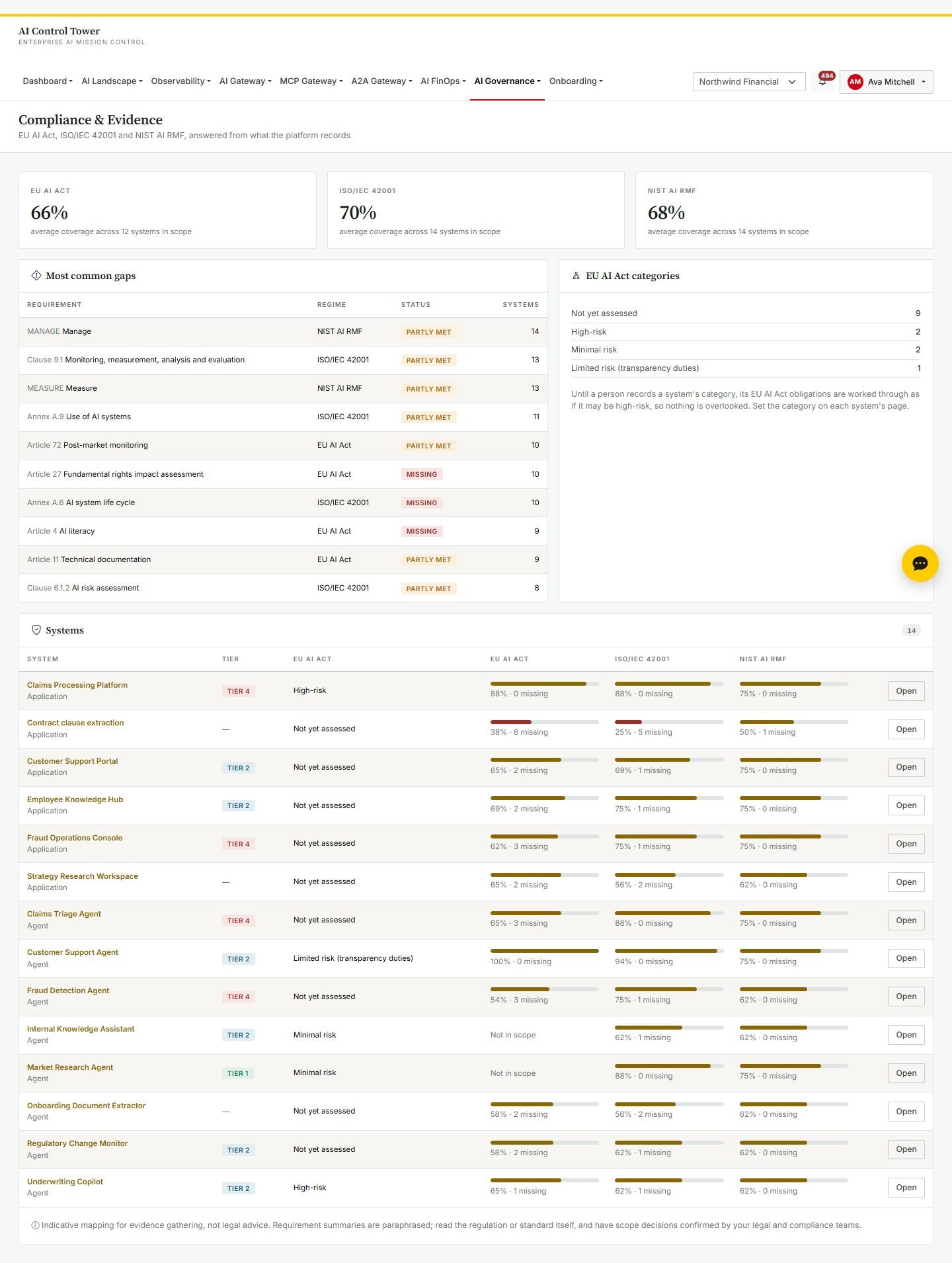Click the SYSTEMS column header in gaps table

pyautogui.click(x=520, y=305)
